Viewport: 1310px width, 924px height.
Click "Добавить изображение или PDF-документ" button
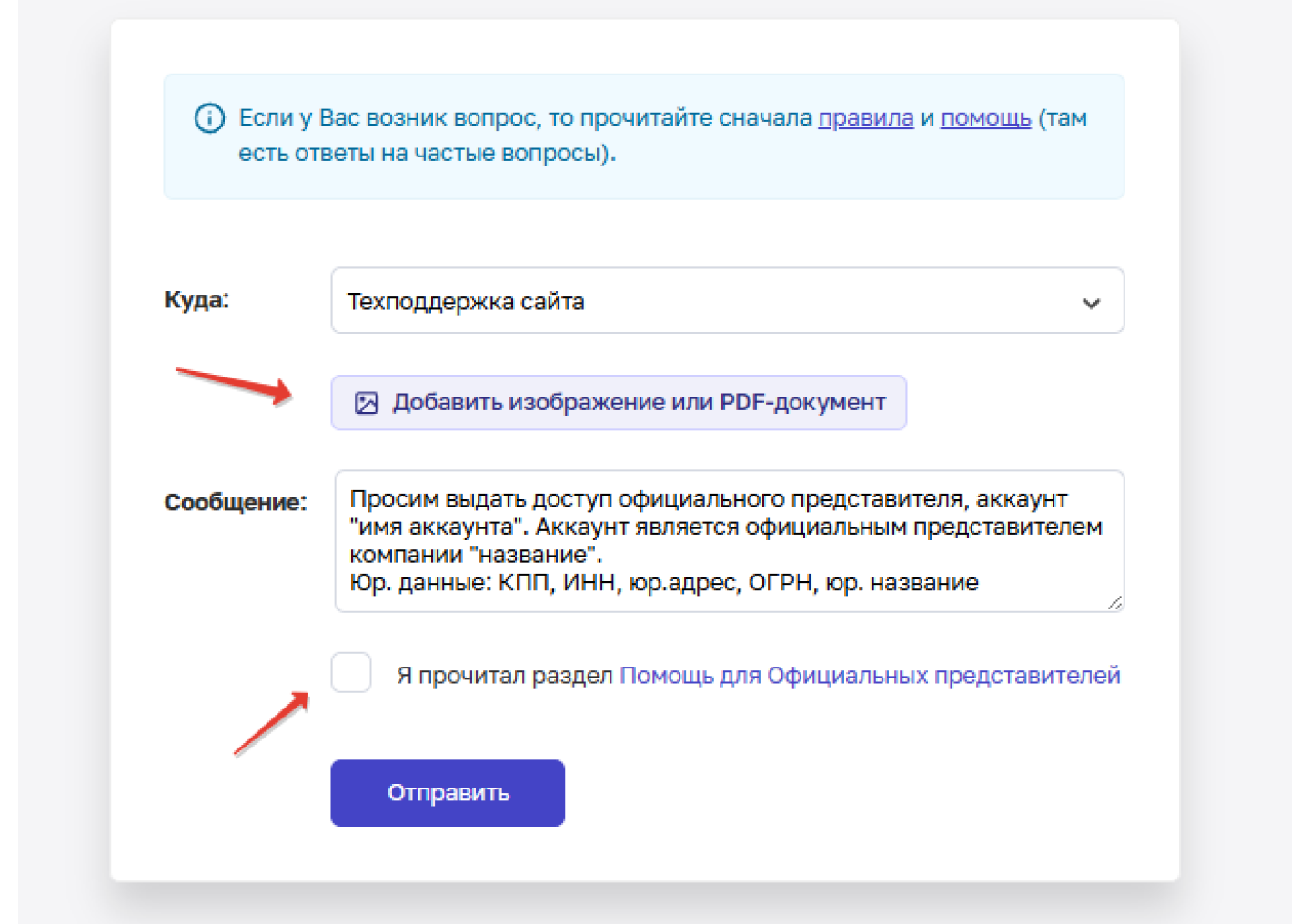pyautogui.click(x=619, y=403)
